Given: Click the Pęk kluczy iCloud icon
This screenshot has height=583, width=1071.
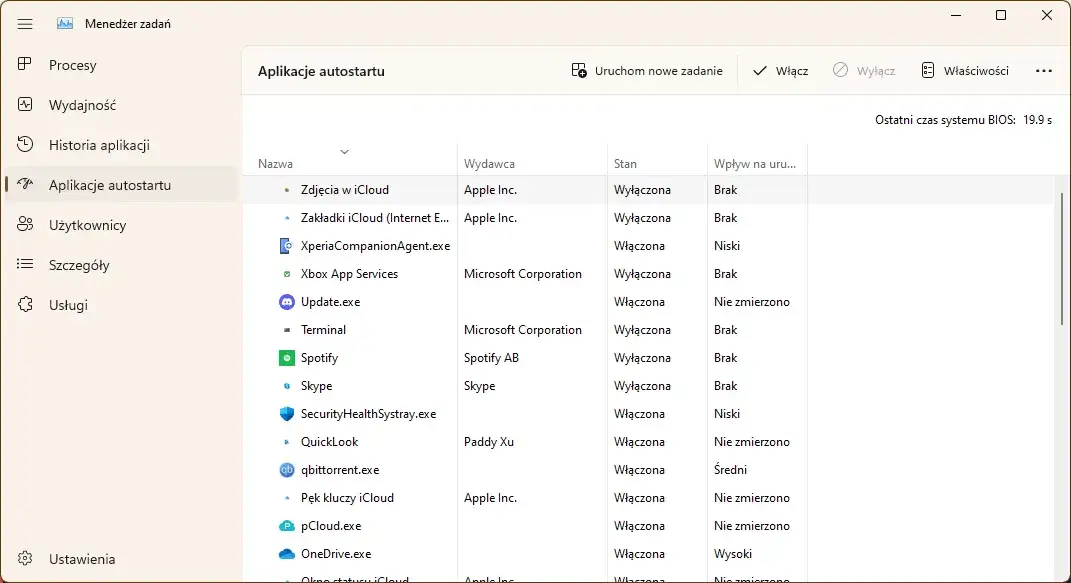Looking at the screenshot, I should coord(287,498).
